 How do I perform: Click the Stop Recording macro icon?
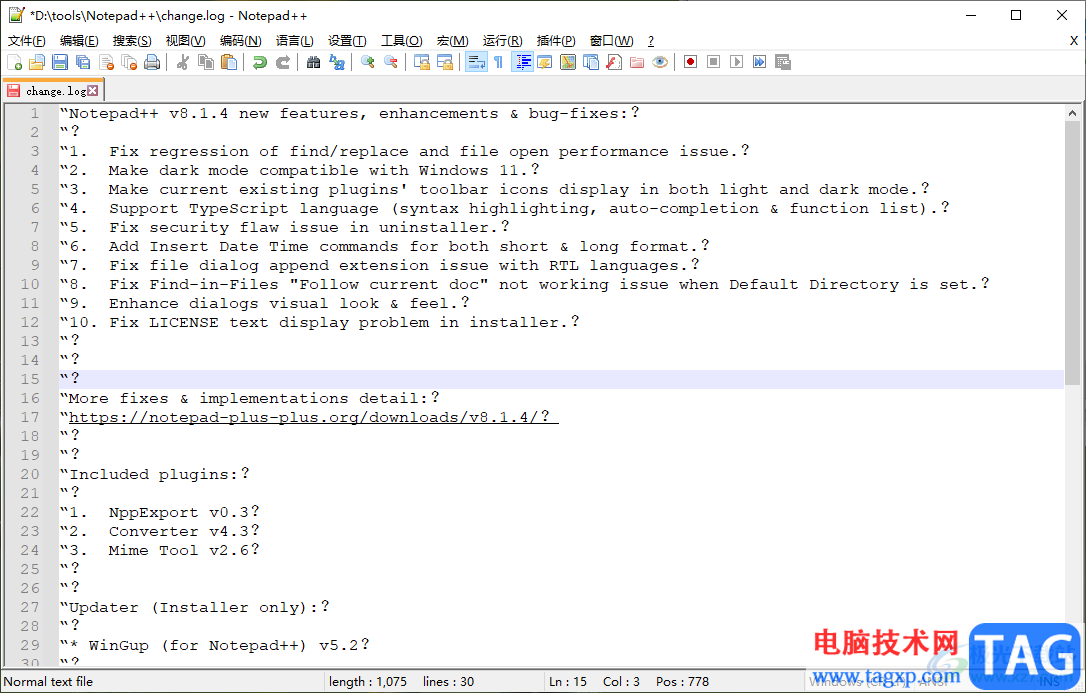pyautogui.click(x=713, y=62)
